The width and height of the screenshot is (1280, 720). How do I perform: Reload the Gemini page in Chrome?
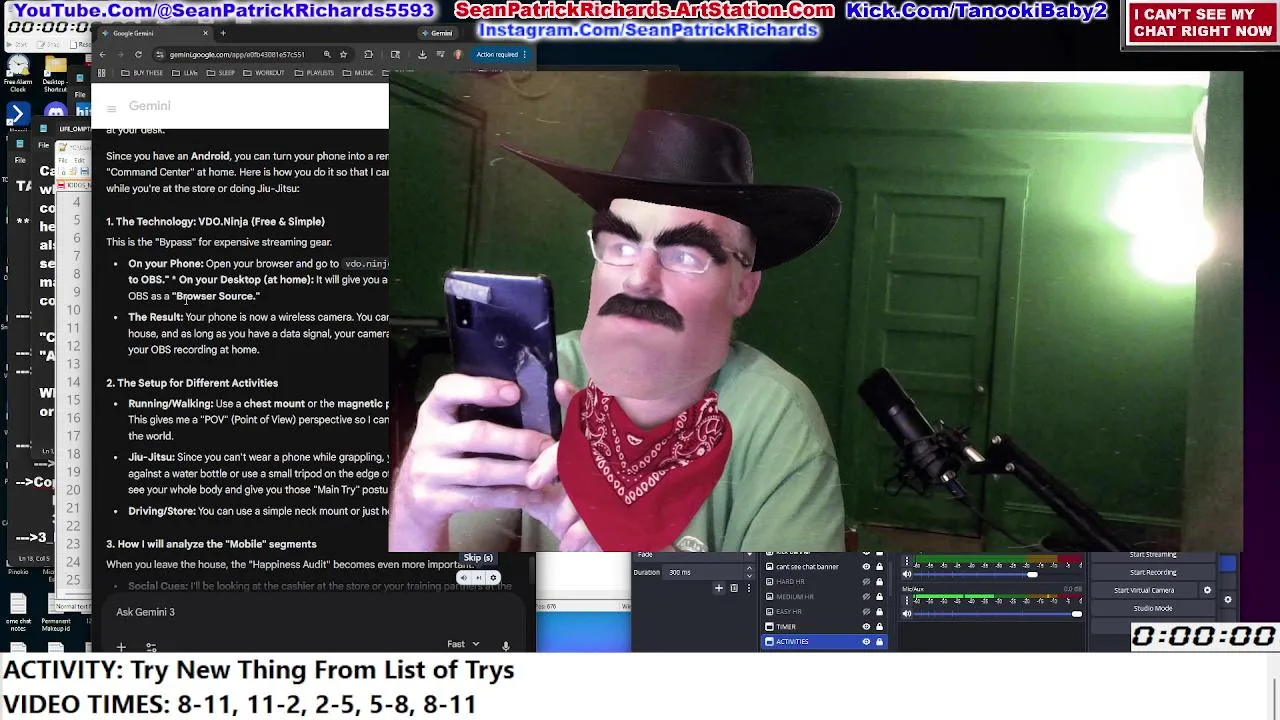coord(138,54)
